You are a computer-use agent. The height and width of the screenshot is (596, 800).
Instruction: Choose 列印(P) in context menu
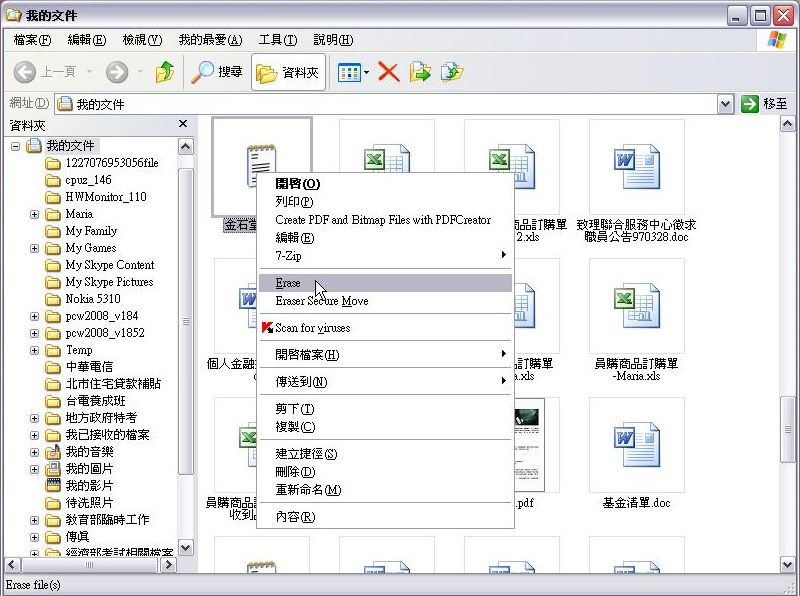point(386,202)
